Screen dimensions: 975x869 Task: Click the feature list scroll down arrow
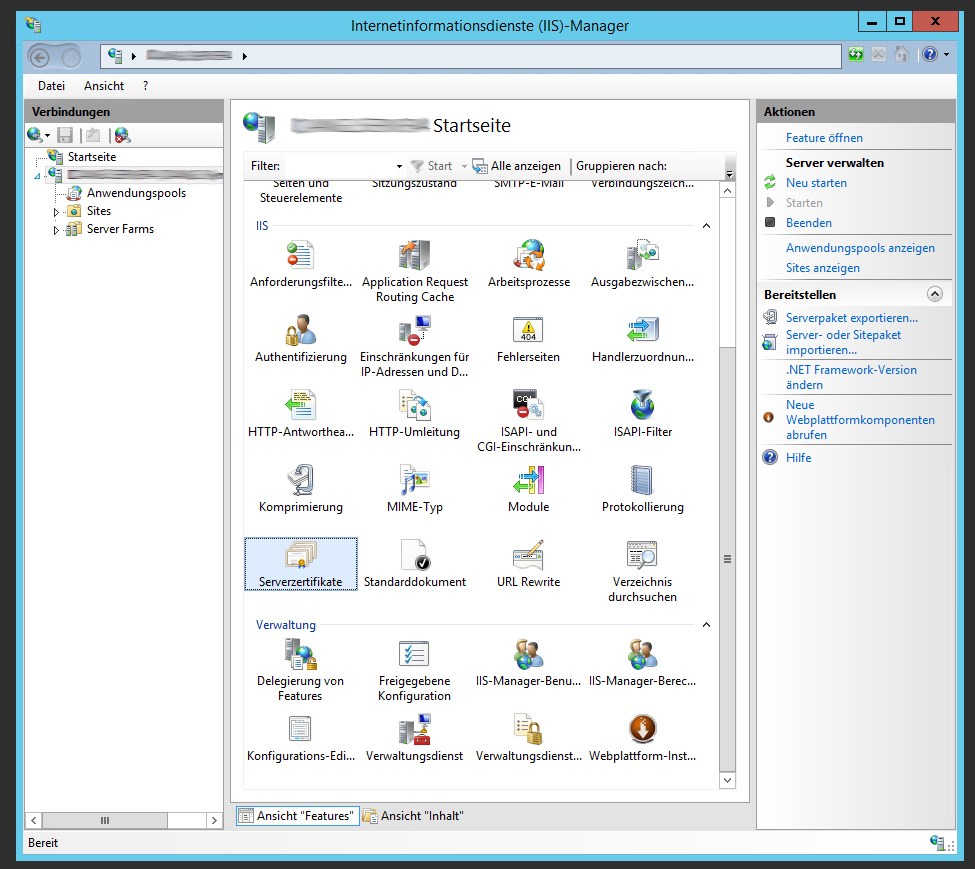[x=727, y=780]
